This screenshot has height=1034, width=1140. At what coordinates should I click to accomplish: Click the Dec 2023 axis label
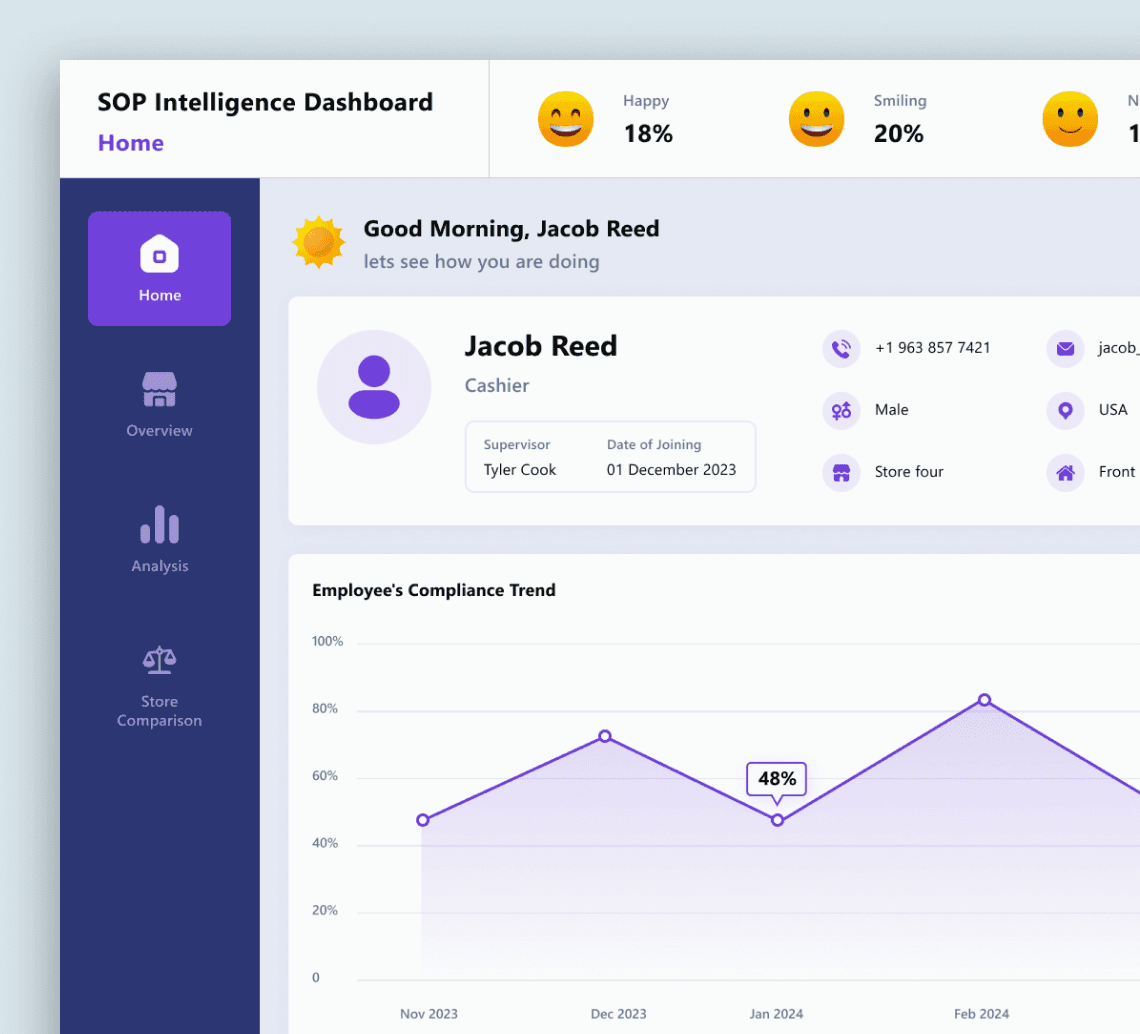(x=619, y=1014)
